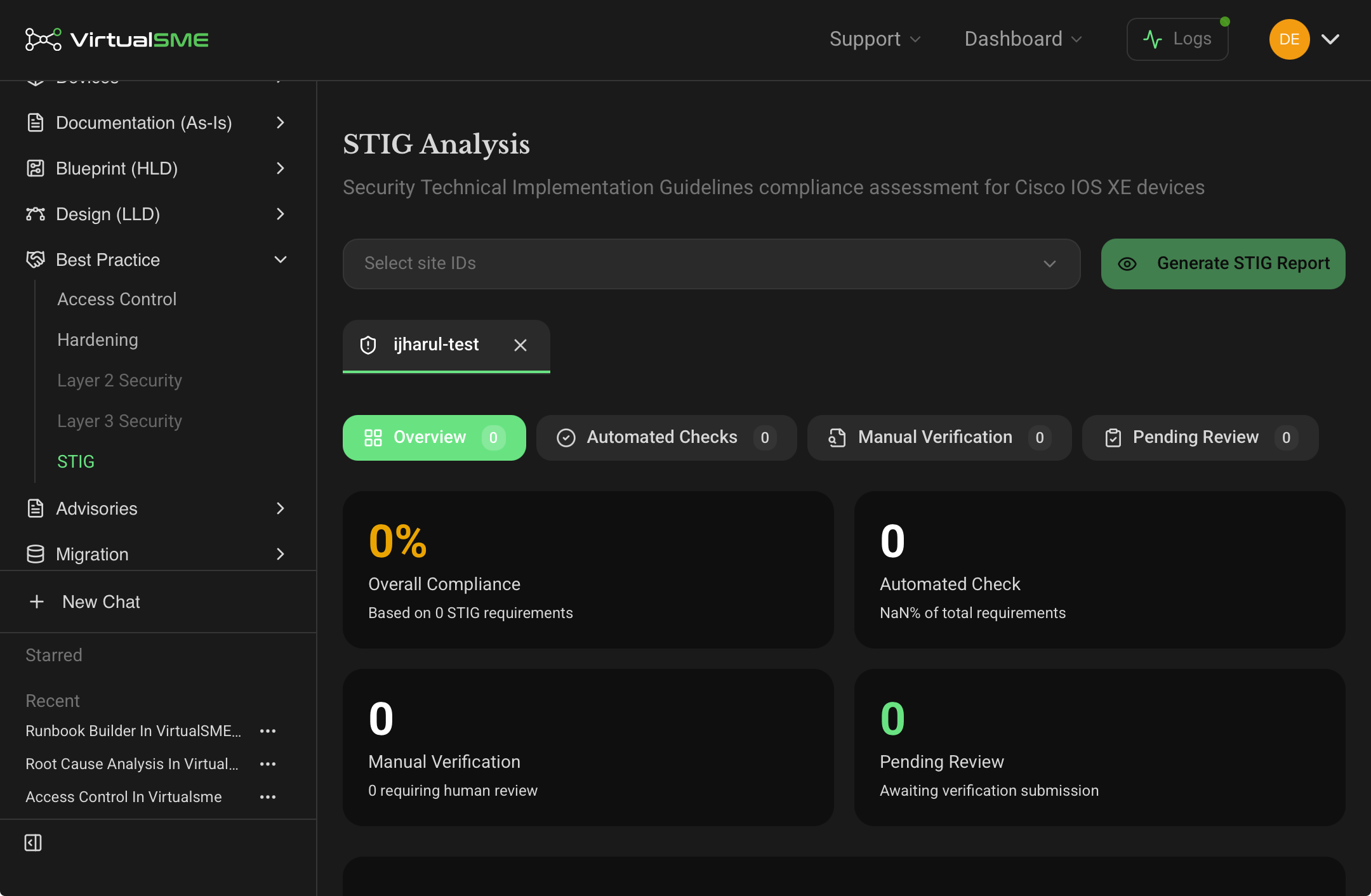
Task: Click the Automated Checks count badge
Action: point(765,438)
